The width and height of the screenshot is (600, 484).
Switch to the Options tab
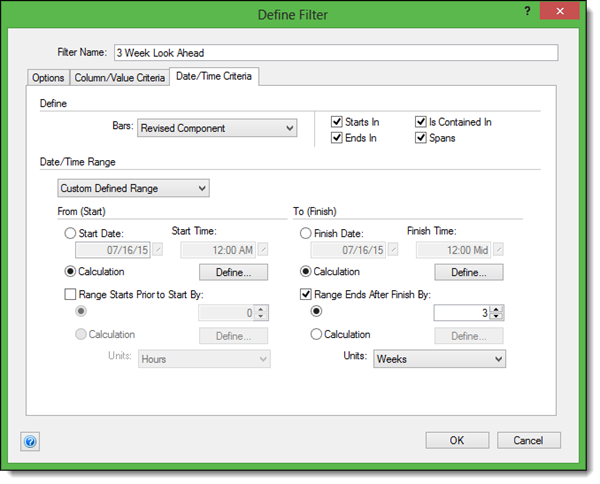coord(48,78)
